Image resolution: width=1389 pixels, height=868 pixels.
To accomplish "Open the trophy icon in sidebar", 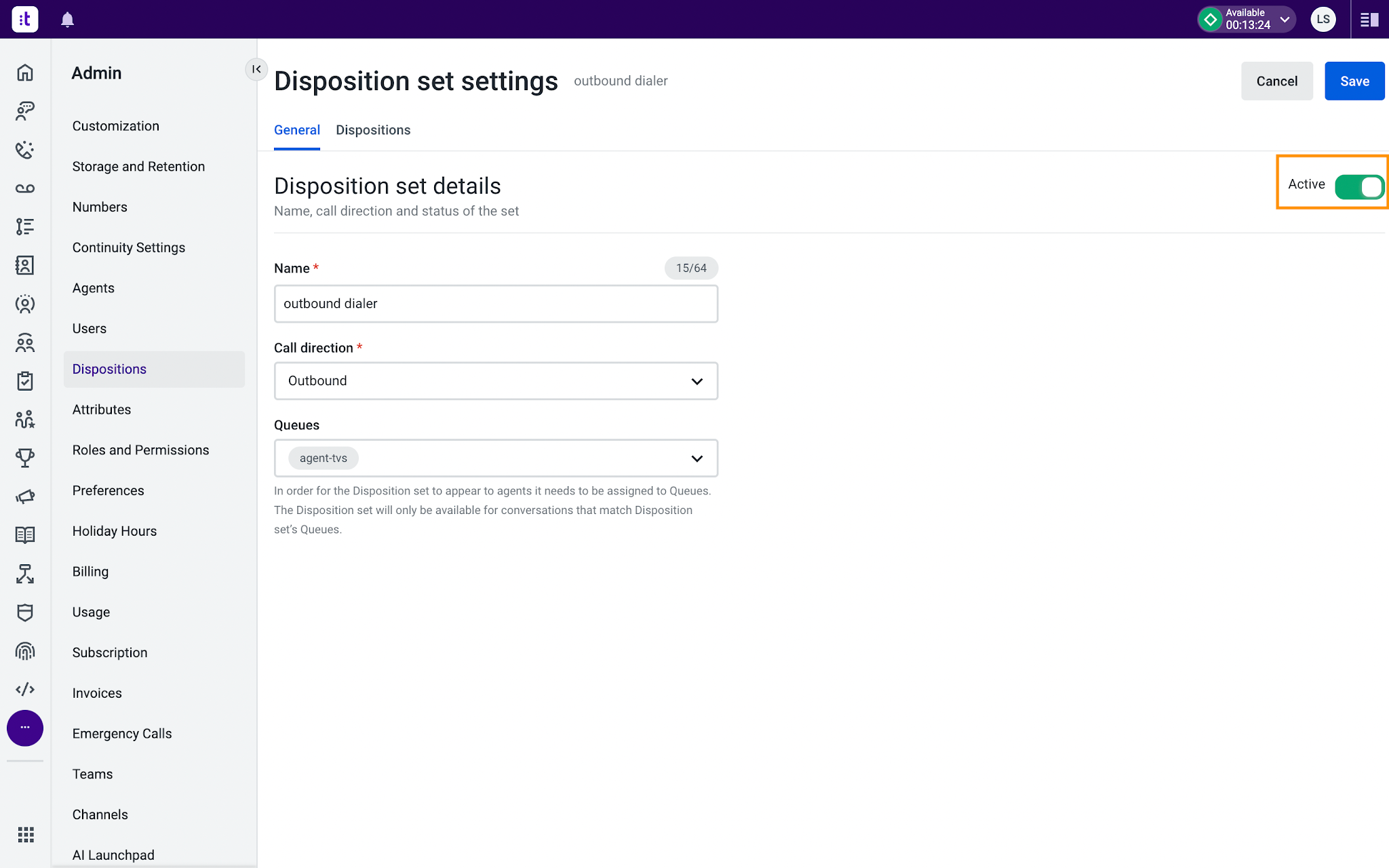I will tap(25, 458).
